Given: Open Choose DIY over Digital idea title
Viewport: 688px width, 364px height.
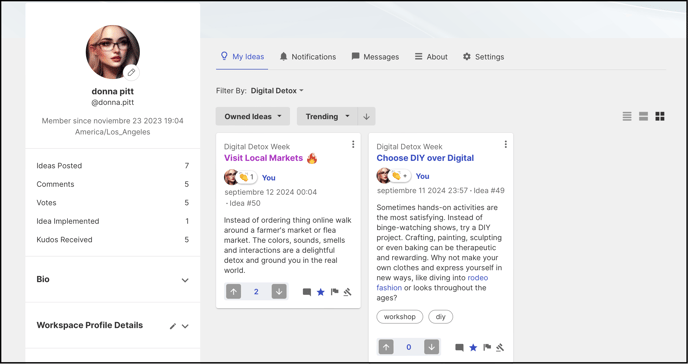Looking at the screenshot, I should pyautogui.click(x=425, y=158).
